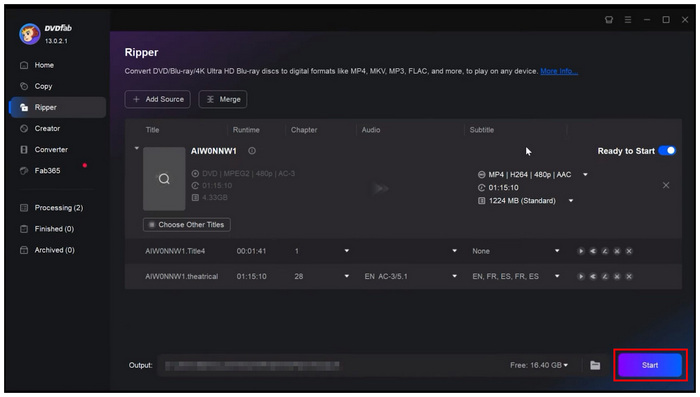This screenshot has height=397, width=700.
Task: Click the purple Start button
Action: tap(650, 365)
